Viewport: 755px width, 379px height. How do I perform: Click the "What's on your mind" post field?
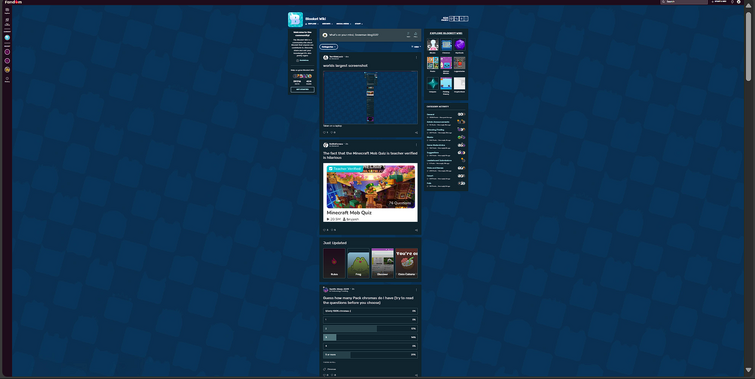[x=364, y=35]
